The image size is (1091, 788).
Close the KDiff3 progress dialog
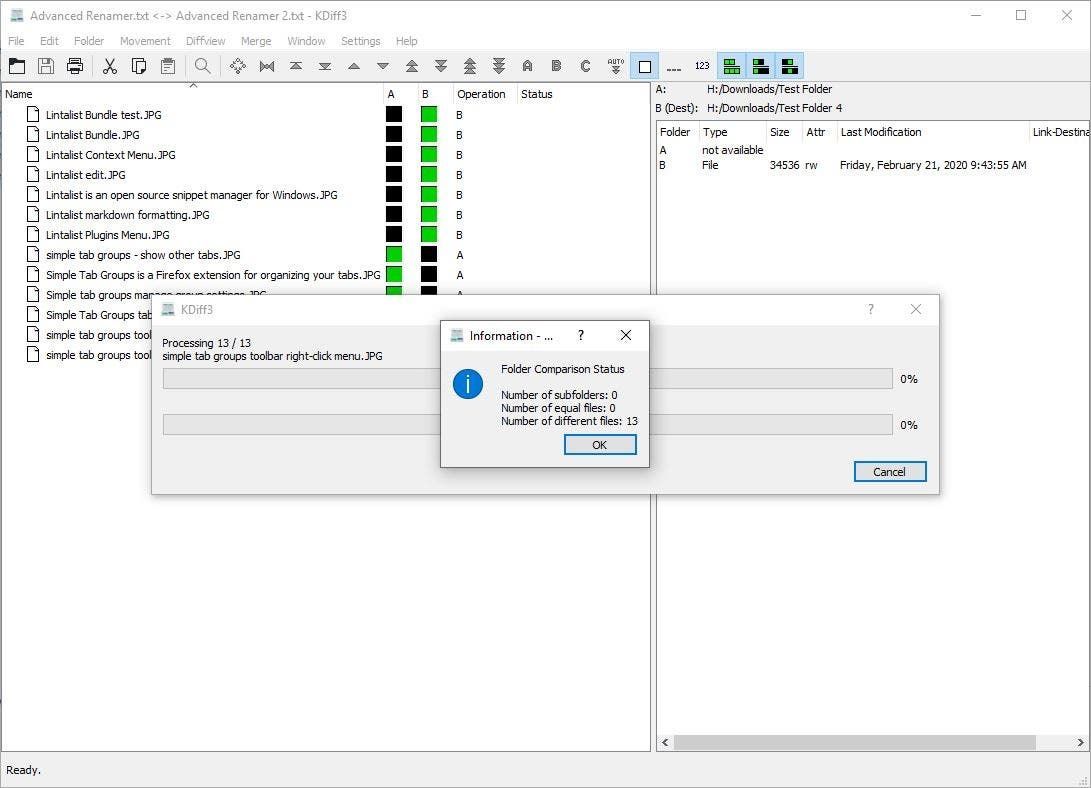(x=916, y=309)
